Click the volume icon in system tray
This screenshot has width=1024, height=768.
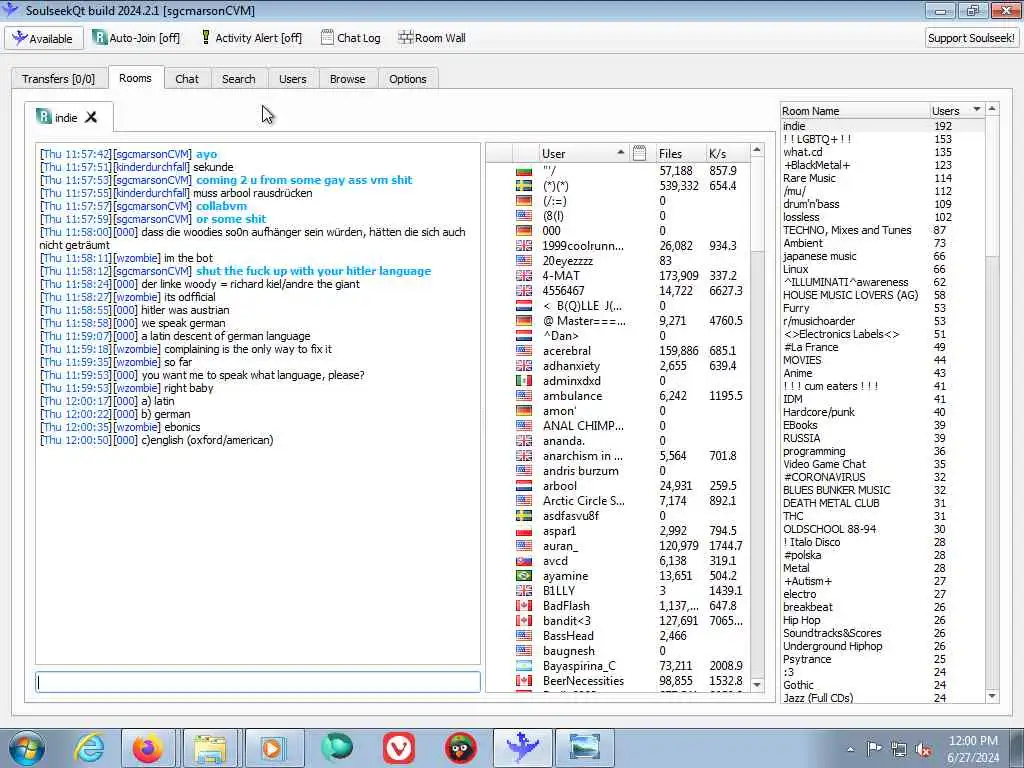pos(924,750)
